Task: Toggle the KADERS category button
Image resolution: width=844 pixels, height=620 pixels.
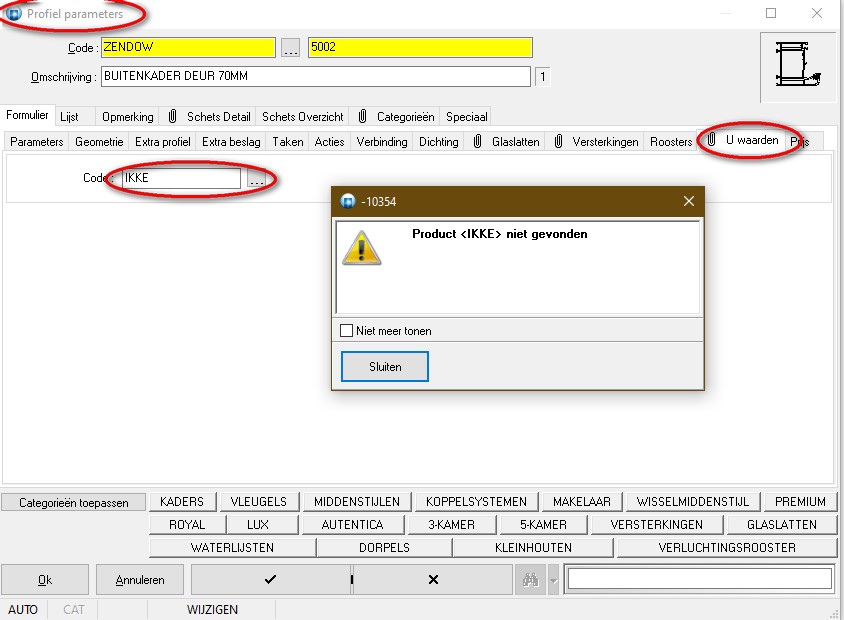Action: (182, 502)
